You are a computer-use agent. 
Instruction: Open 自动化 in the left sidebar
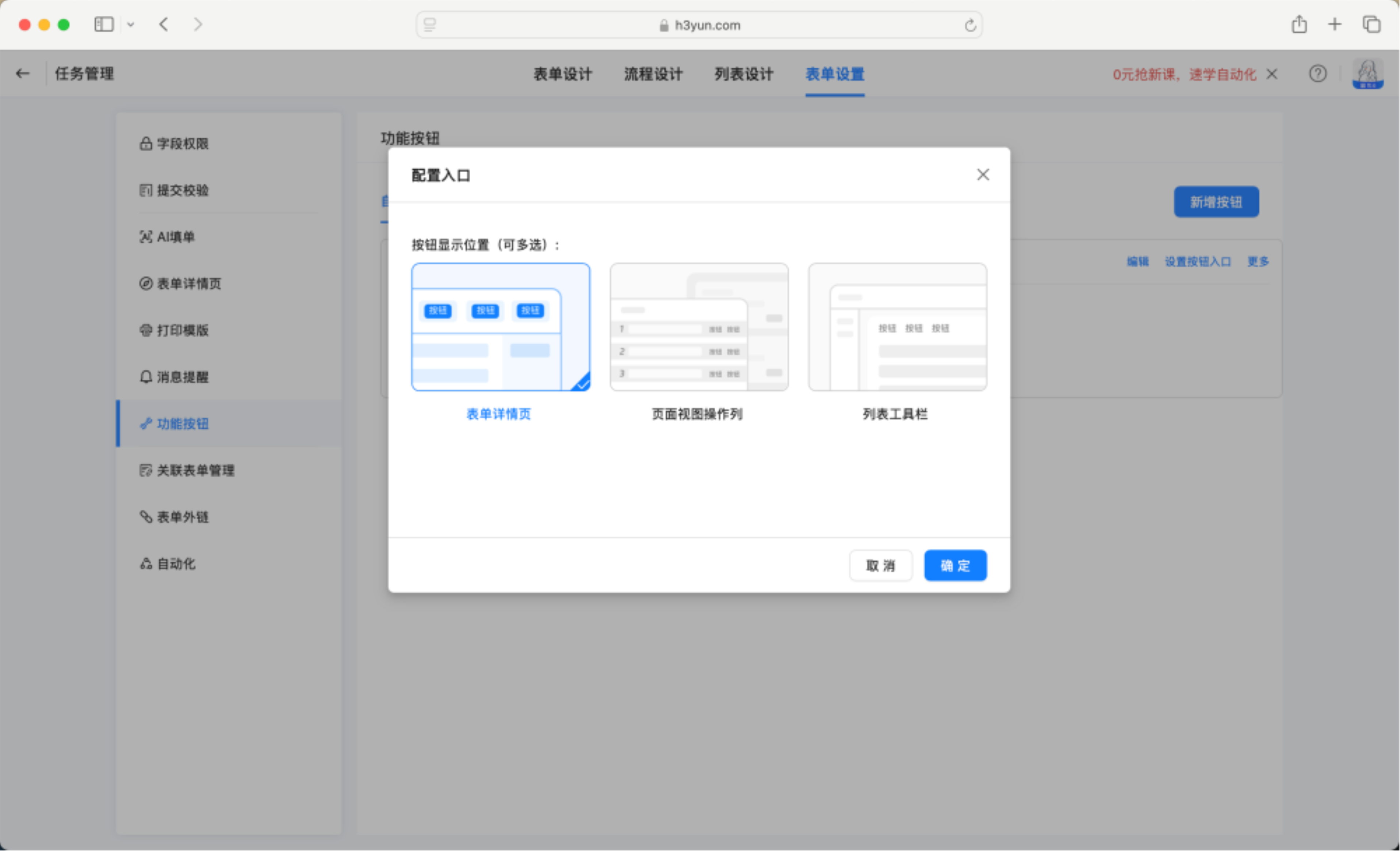[x=176, y=564]
